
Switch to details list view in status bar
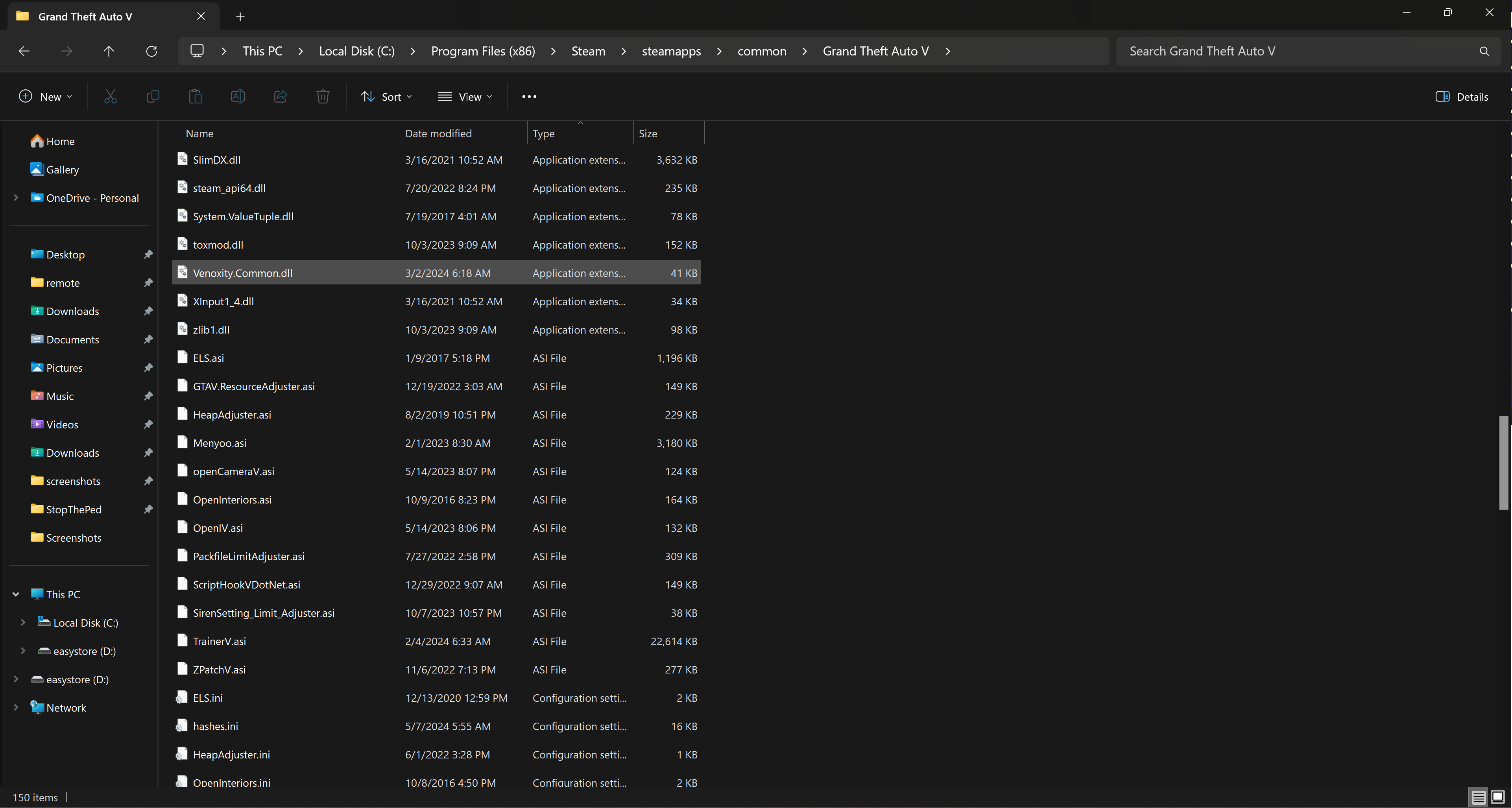[1479, 797]
